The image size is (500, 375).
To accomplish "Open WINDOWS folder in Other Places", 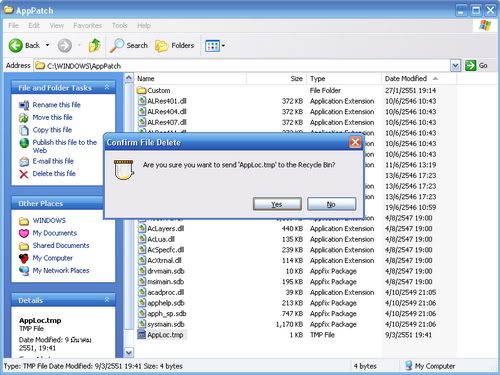I will 49,221.
